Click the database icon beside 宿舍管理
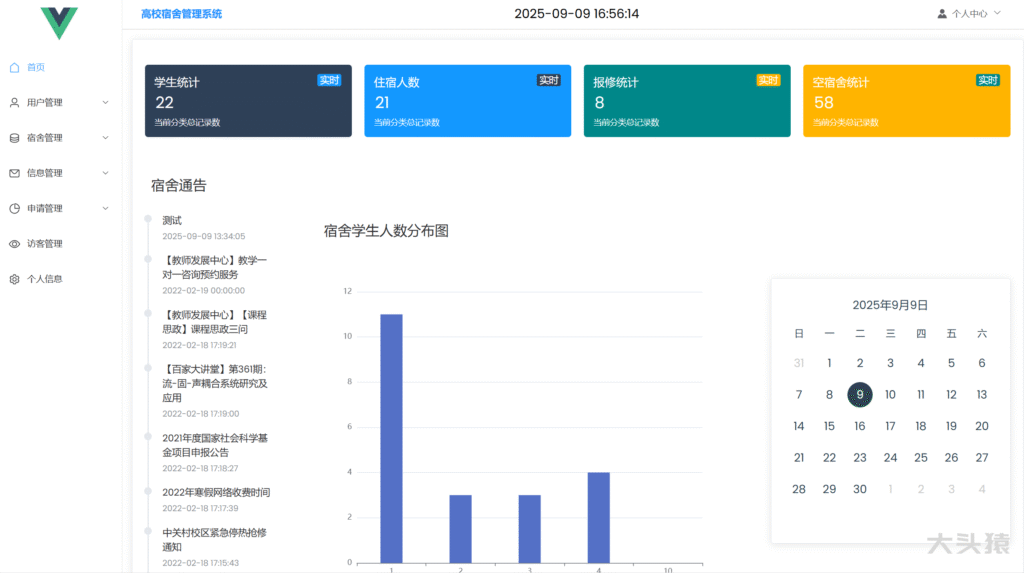1024x573 pixels. pos(14,138)
